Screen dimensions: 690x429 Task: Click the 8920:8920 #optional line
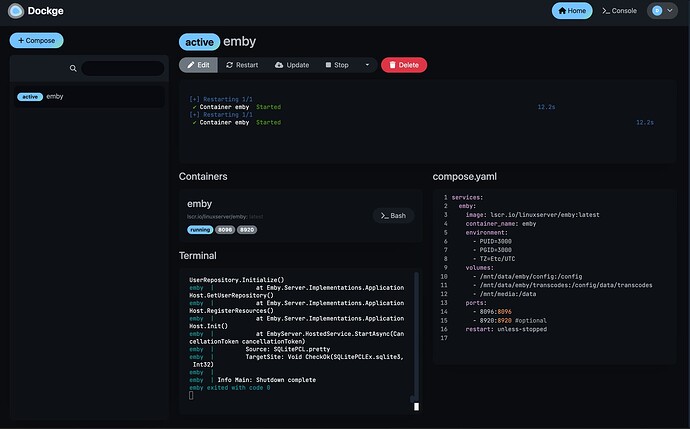(510, 320)
